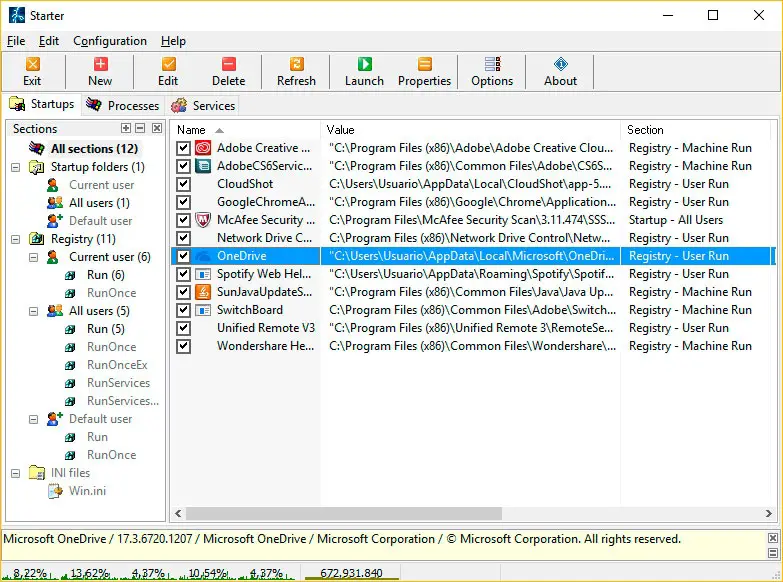The width and height of the screenshot is (783, 582).
Task: Toggle the GoogleChromeA... checkbox
Action: (183, 202)
